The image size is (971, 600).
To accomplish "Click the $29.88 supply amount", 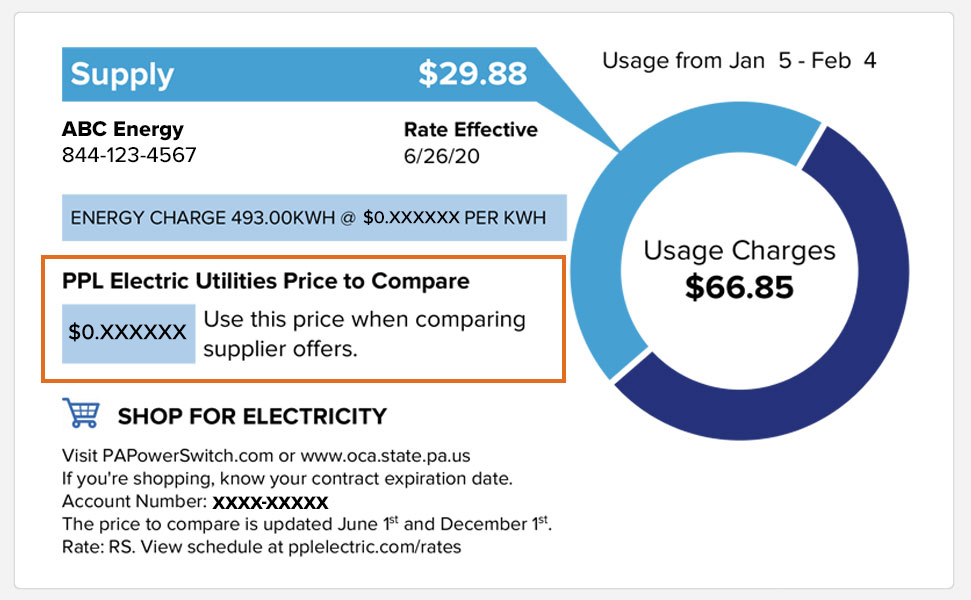I will (472, 74).
